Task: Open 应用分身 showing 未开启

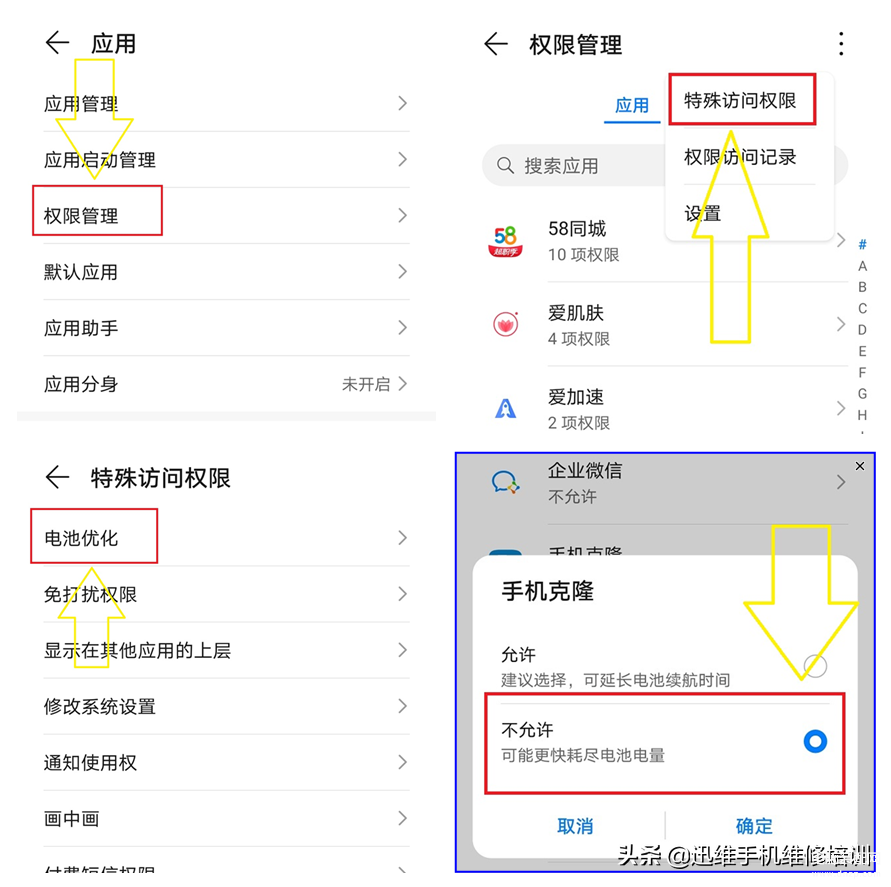Action: [x=226, y=384]
